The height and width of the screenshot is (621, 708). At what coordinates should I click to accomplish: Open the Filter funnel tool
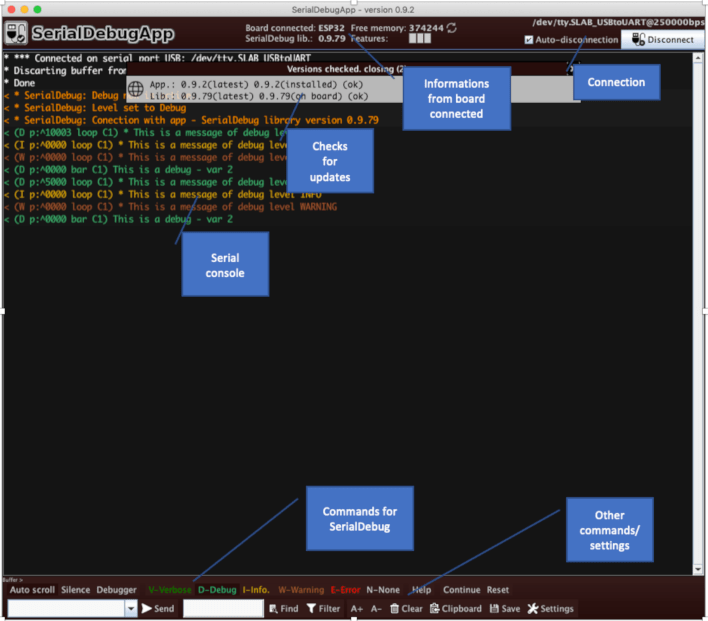tap(324, 608)
